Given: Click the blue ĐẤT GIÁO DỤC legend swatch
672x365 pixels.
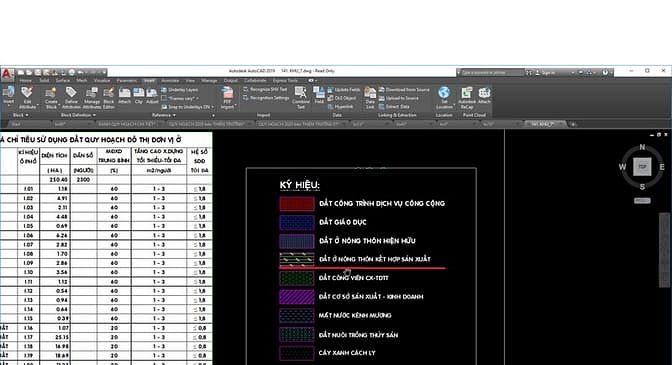Looking at the screenshot, I should [297, 223].
